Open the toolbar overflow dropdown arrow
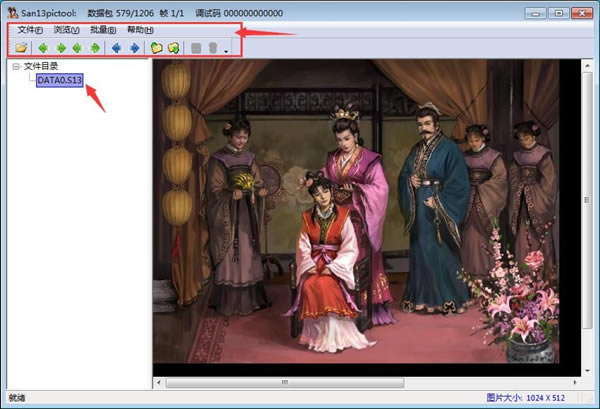Screen dimensions: 600x409 click(226, 50)
